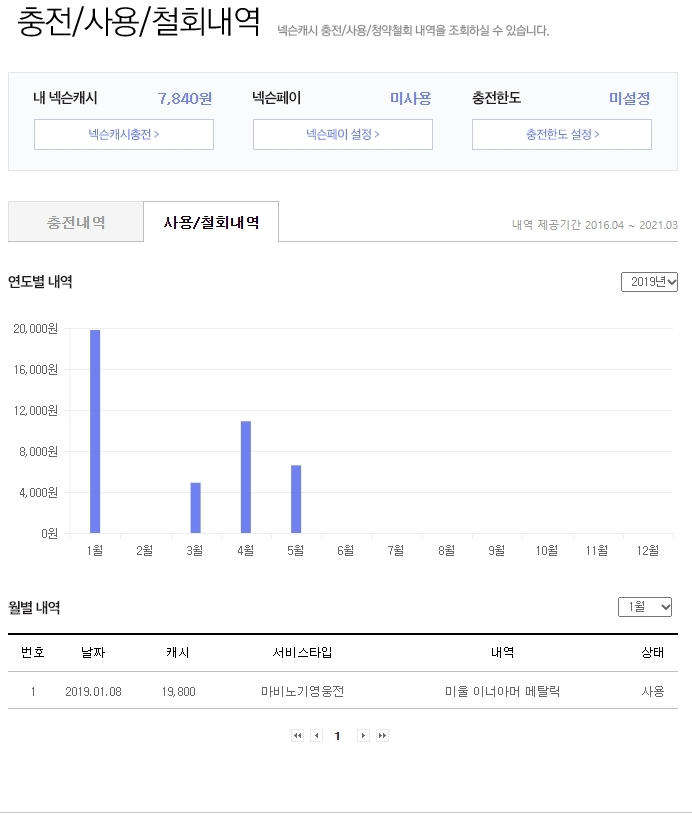This screenshot has height=831, width=692.
Task: Click the May bar in chart
Action: tap(296, 499)
